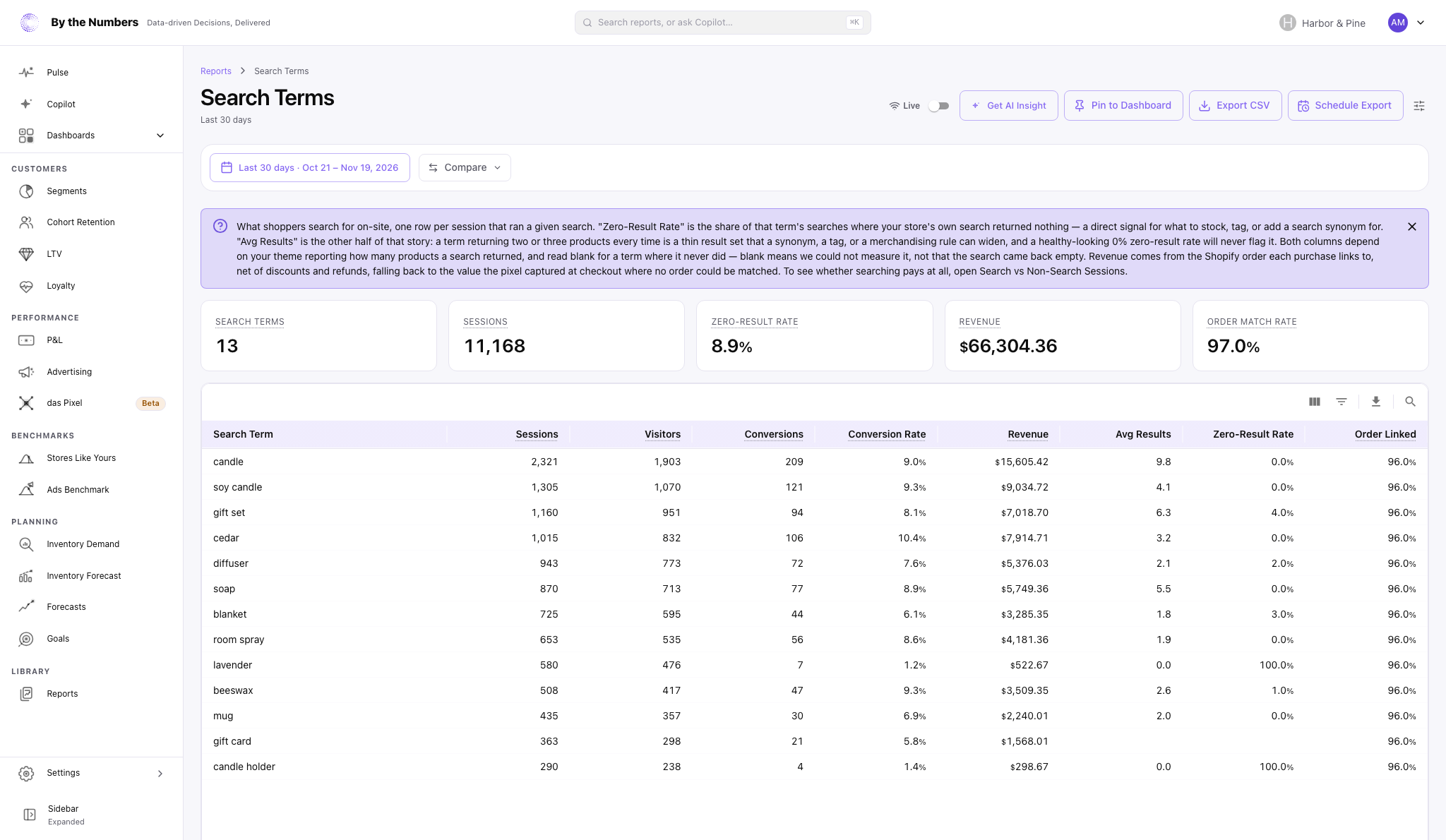Open das Pixel beta page
This screenshot has width=1446, height=840.
coord(92,403)
